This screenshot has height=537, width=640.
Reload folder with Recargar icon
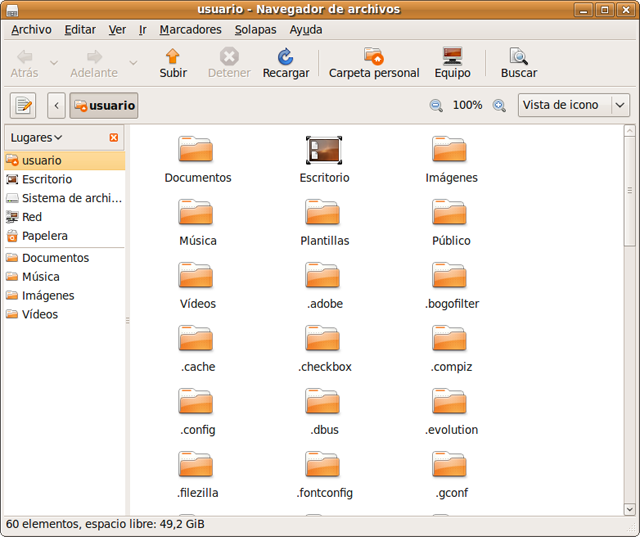[285, 57]
